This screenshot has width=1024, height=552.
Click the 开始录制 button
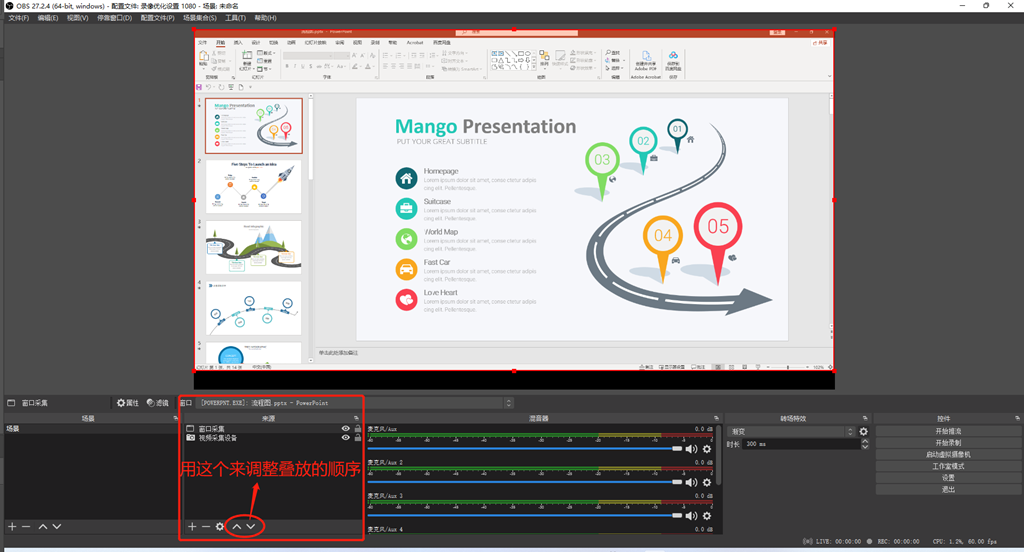point(947,442)
